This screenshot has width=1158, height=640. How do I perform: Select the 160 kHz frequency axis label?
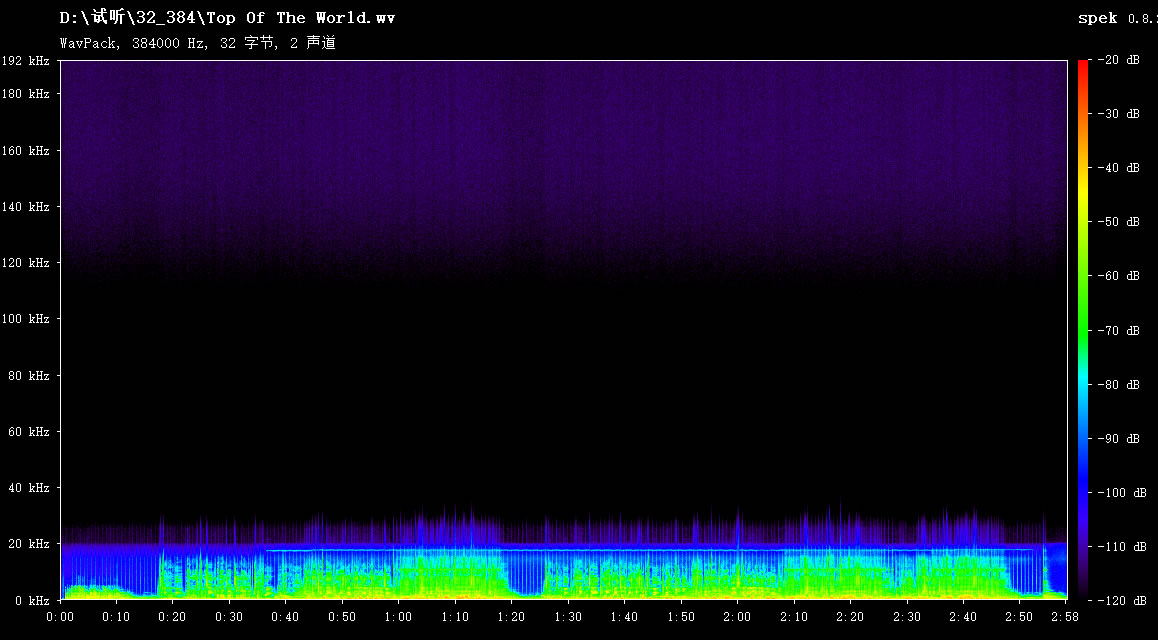pyautogui.click(x=26, y=151)
